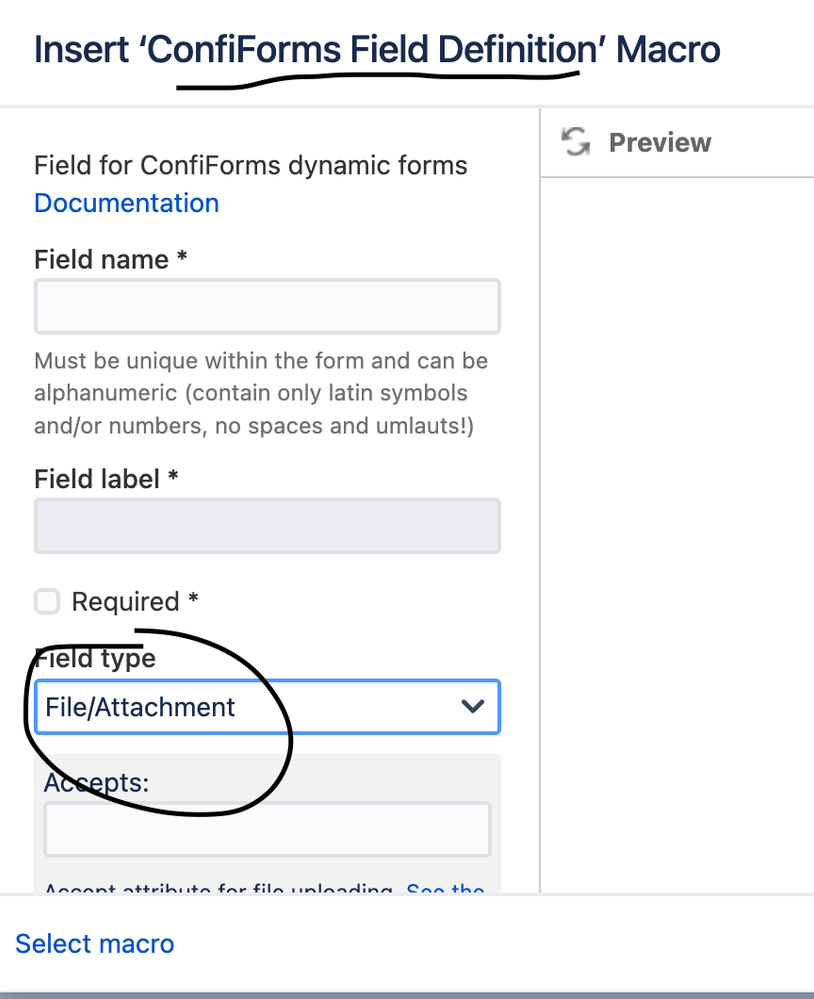
Task: Click the Field type label
Action: pos(94,658)
